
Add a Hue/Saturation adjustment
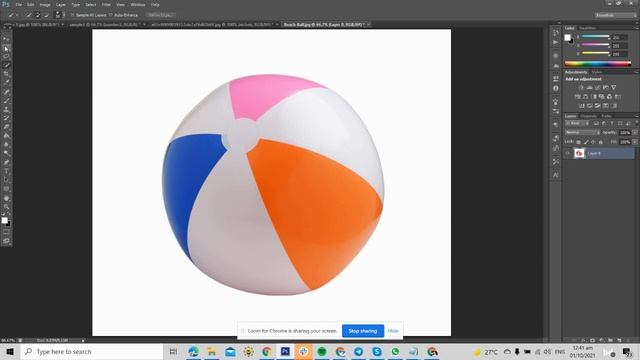(x=577, y=97)
